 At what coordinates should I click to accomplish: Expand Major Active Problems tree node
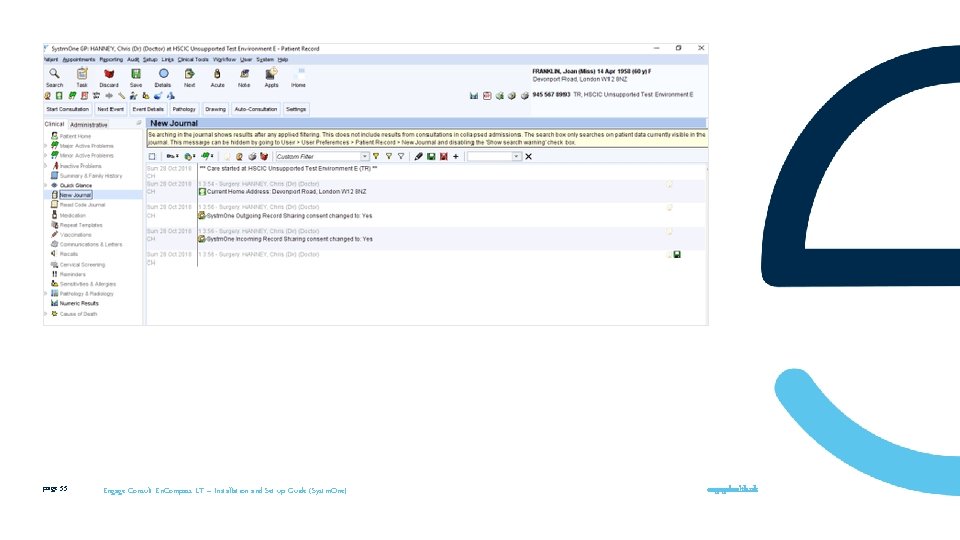tap(46, 146)
